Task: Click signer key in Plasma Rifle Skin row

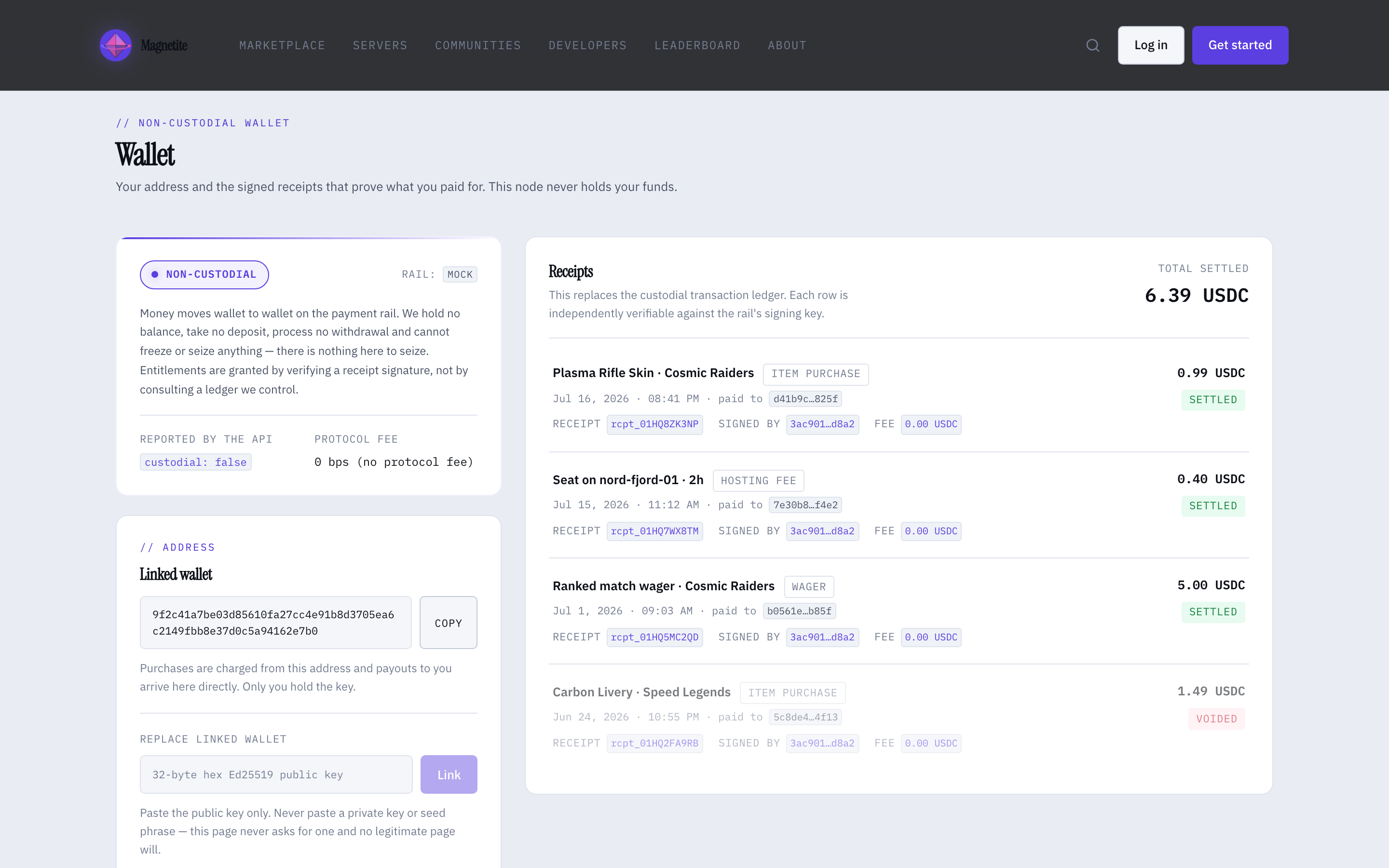Action: pyautogui.click(x=822, y=424)
